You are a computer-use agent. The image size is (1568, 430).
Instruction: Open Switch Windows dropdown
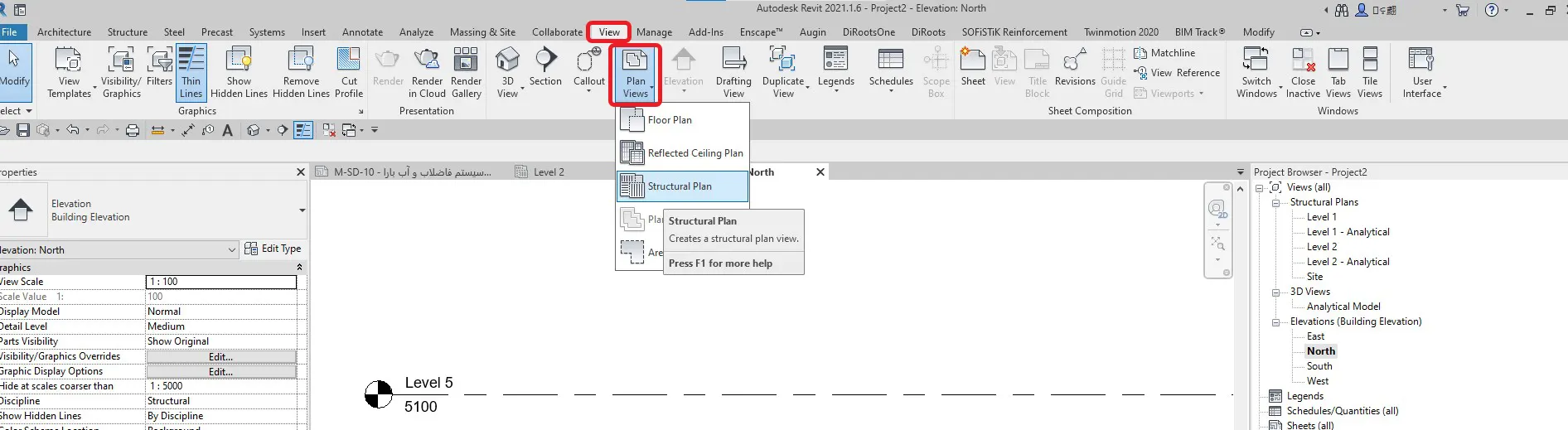point(1256,72)
